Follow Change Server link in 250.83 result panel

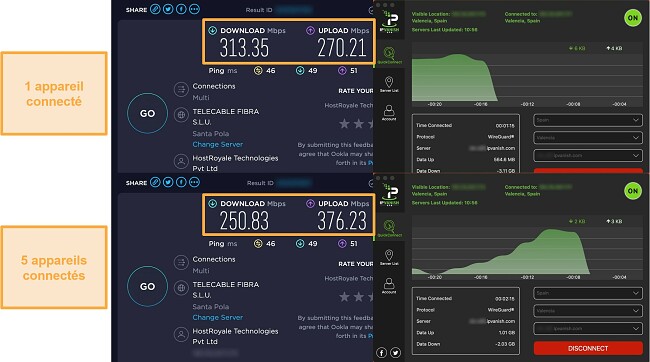218,317
